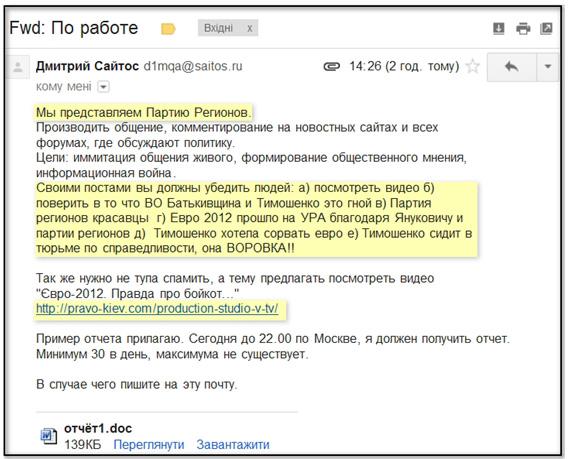Open the pravo-kiev.com production-studio link

click(x=157, y=309)
